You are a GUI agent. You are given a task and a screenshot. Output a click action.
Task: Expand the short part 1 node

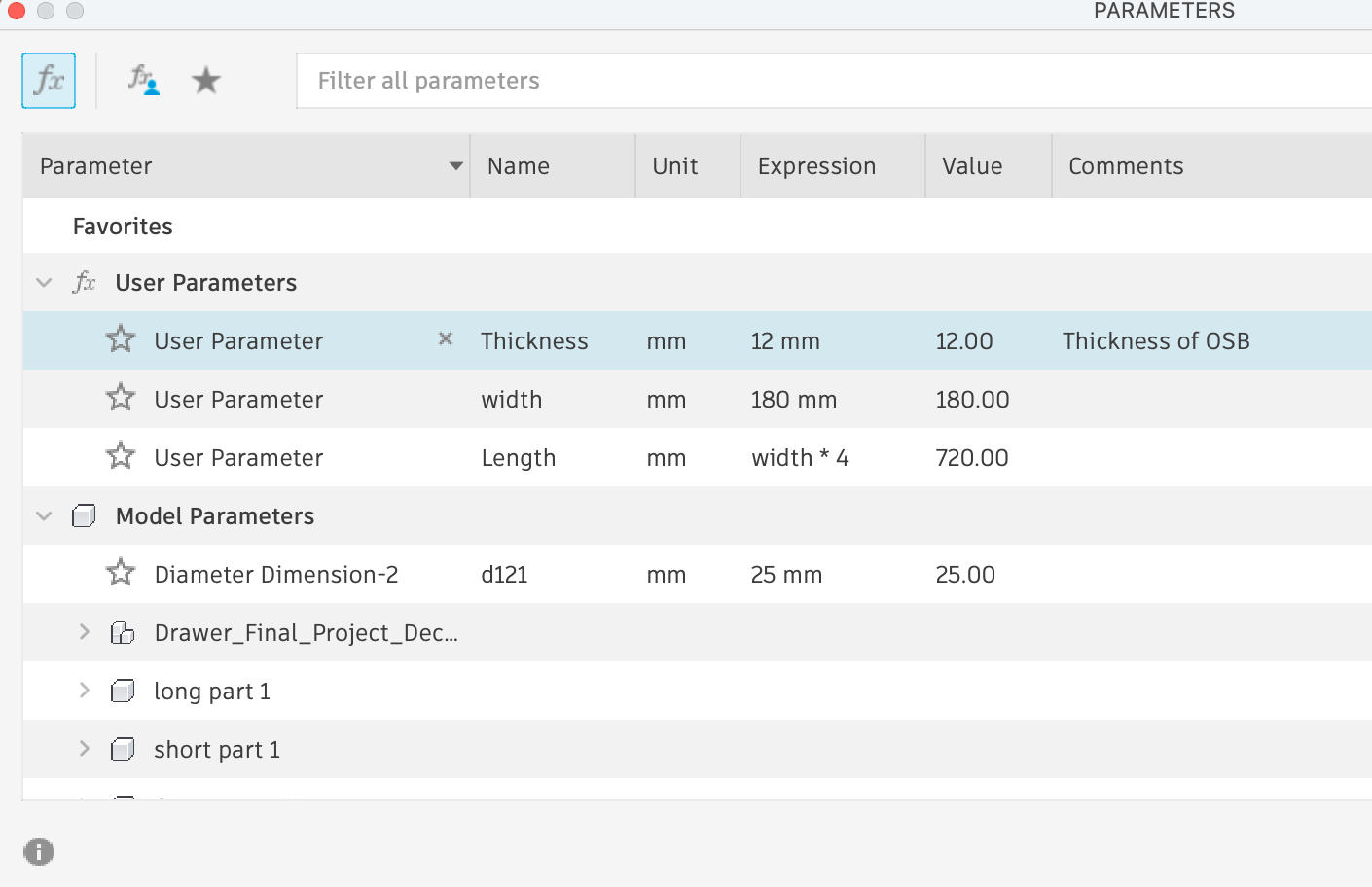pyautogui.click(x=85, y=749)
